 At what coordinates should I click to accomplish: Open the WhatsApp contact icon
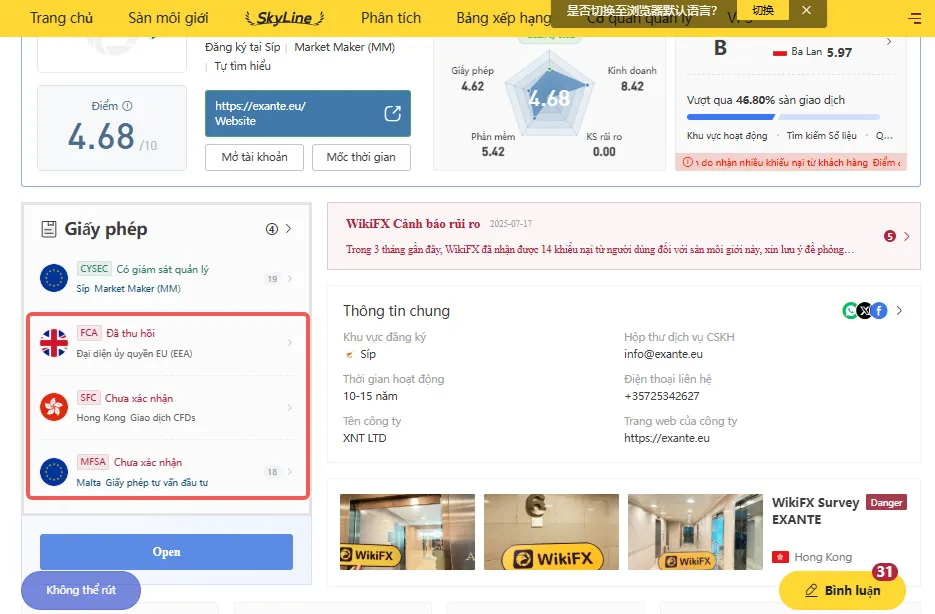[x=850, y=311]
